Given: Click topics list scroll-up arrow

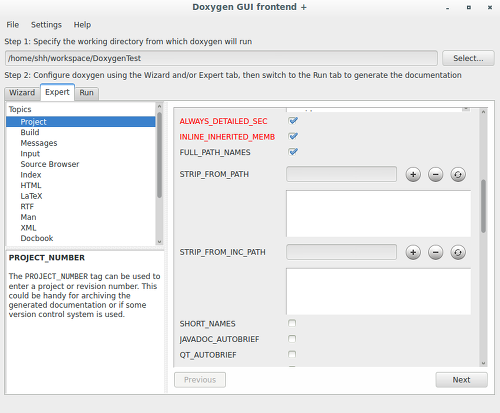Looking at the screenshot, I should [x=159, y=106].
